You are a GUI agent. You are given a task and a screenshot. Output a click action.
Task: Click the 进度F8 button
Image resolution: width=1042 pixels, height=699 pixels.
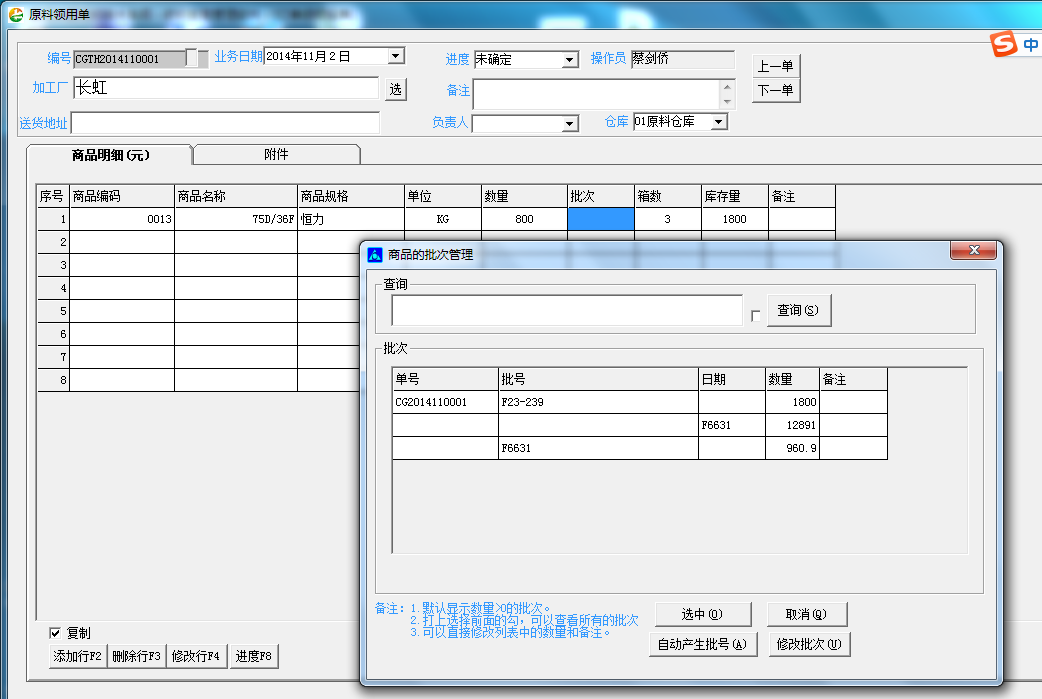254,656
